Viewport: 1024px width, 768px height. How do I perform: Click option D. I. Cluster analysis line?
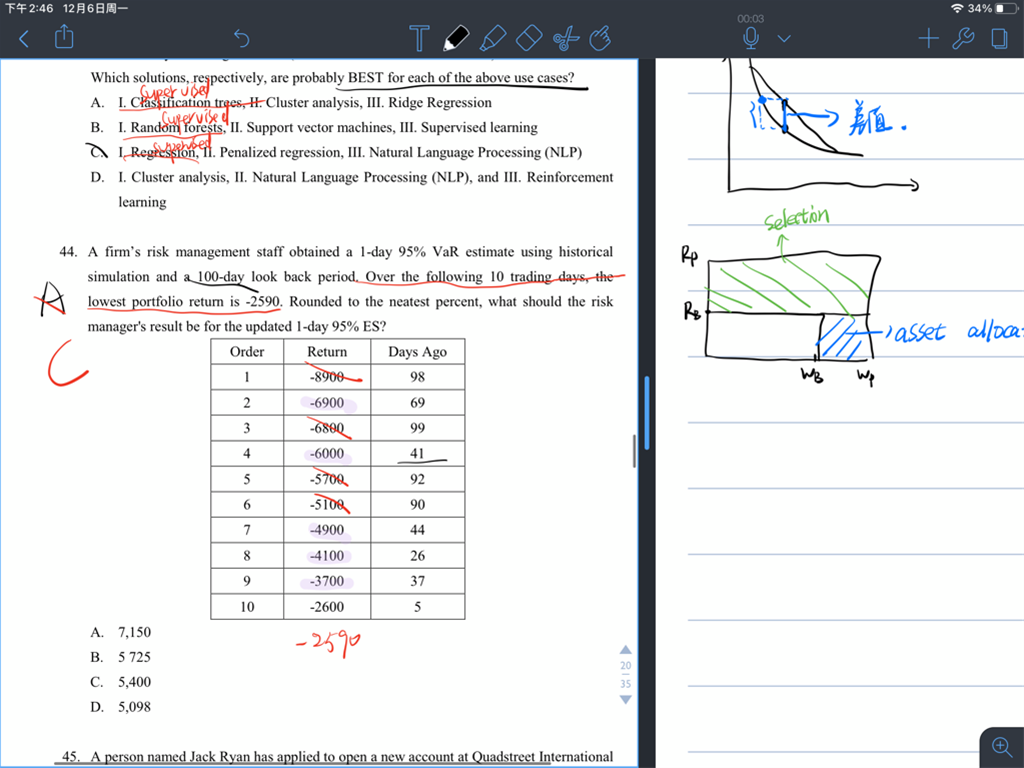[x=351, y=189]
